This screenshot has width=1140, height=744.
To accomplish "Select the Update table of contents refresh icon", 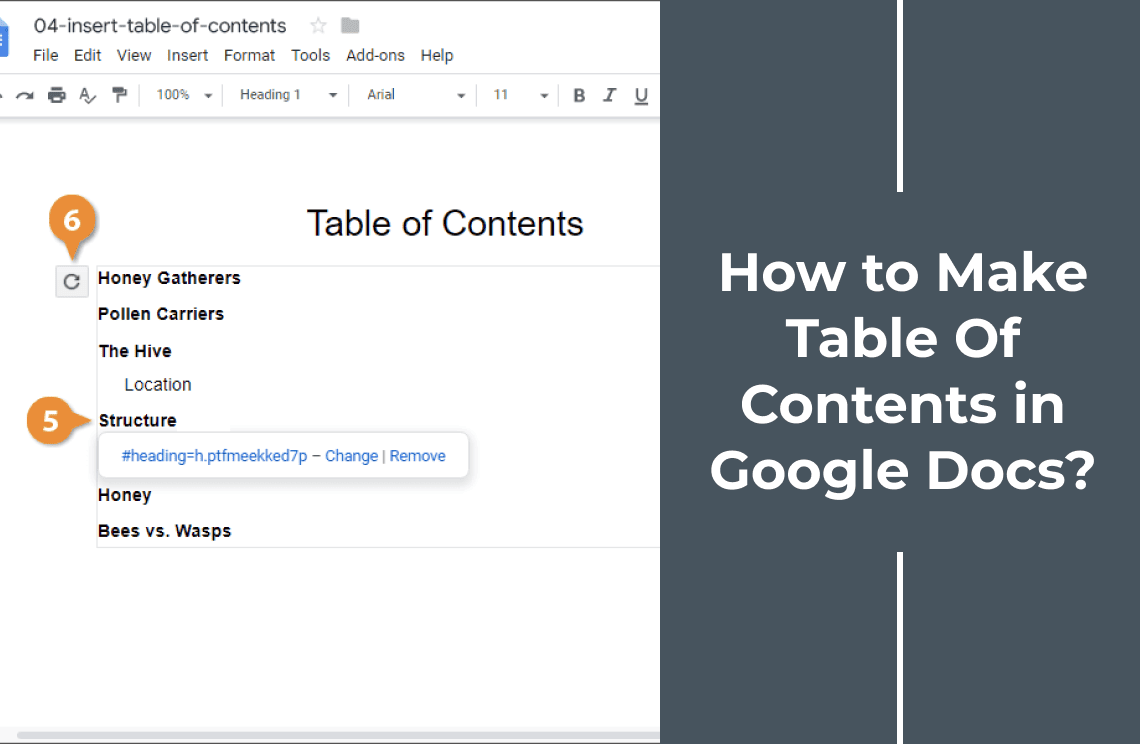I will [x=71, y=281].
